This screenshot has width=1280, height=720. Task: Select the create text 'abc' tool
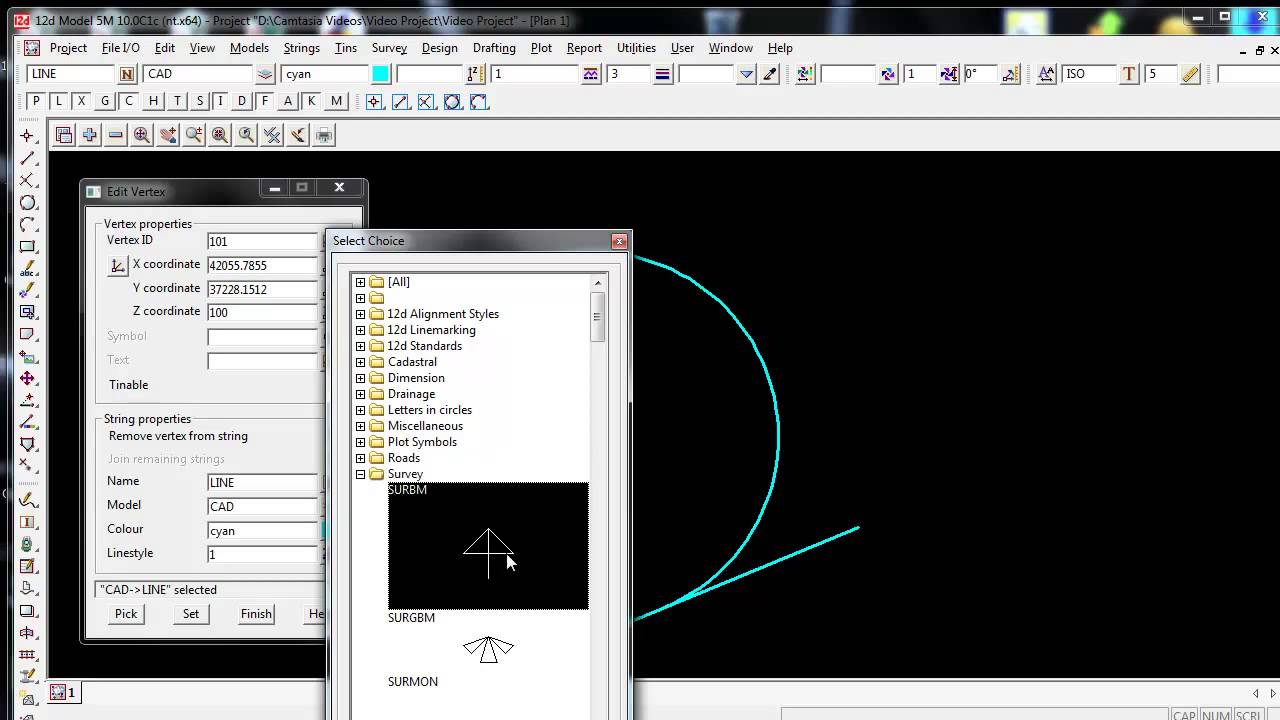click(28, 268)
